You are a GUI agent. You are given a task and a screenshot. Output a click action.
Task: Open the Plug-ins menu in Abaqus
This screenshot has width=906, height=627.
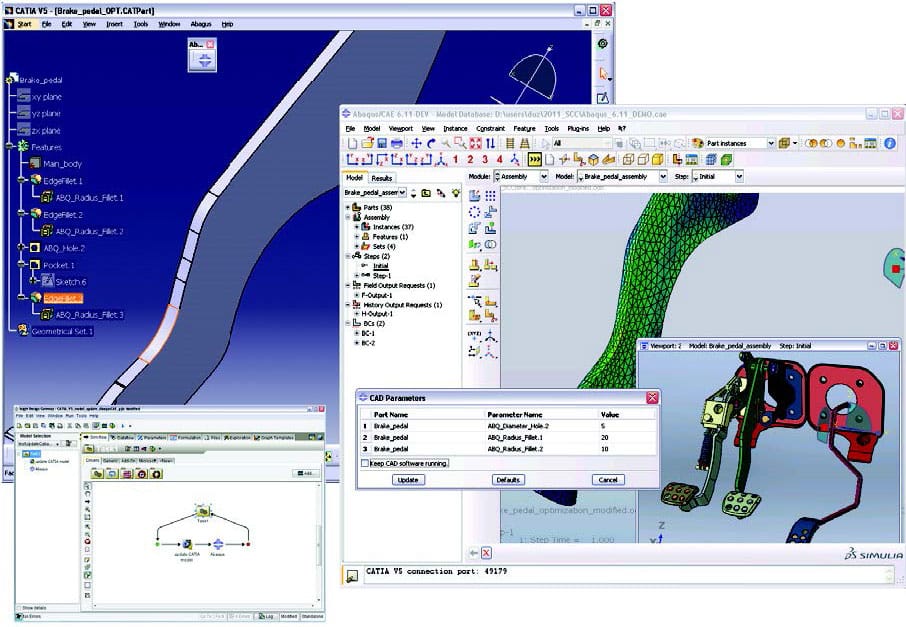(x=578, y=128)
